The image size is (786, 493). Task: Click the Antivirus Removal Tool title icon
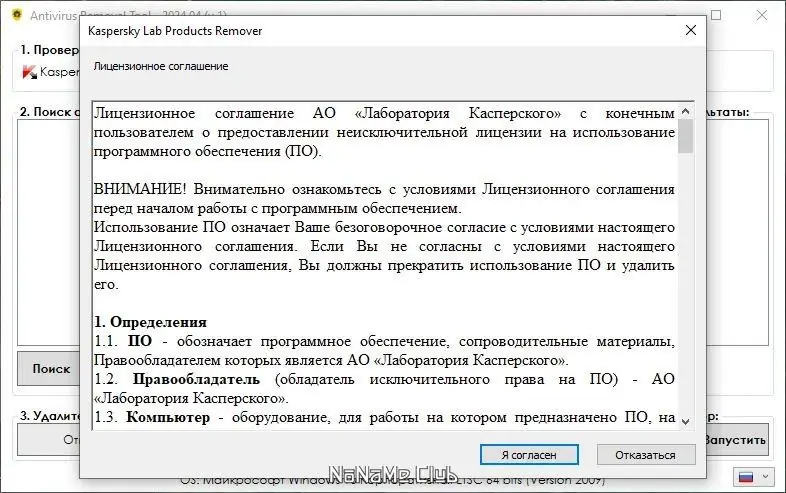pos(17,15)
